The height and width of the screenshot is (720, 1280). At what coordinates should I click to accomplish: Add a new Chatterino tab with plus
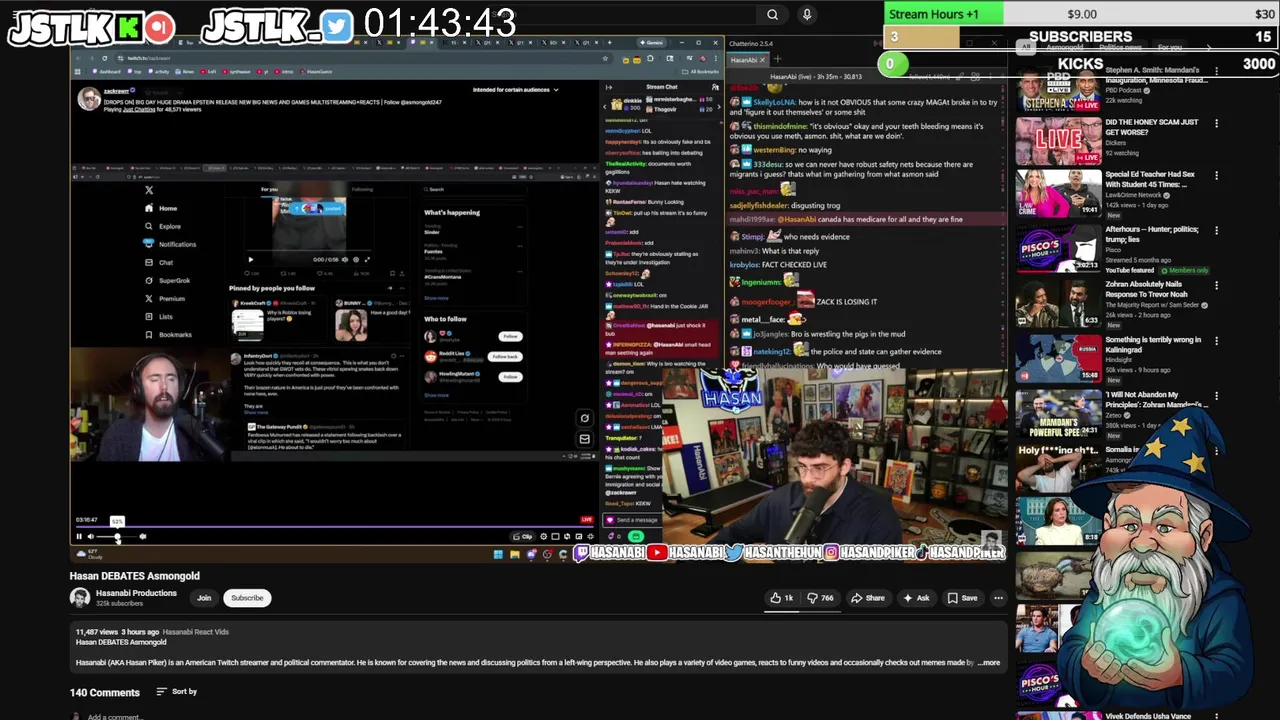(x=778, y=60)
